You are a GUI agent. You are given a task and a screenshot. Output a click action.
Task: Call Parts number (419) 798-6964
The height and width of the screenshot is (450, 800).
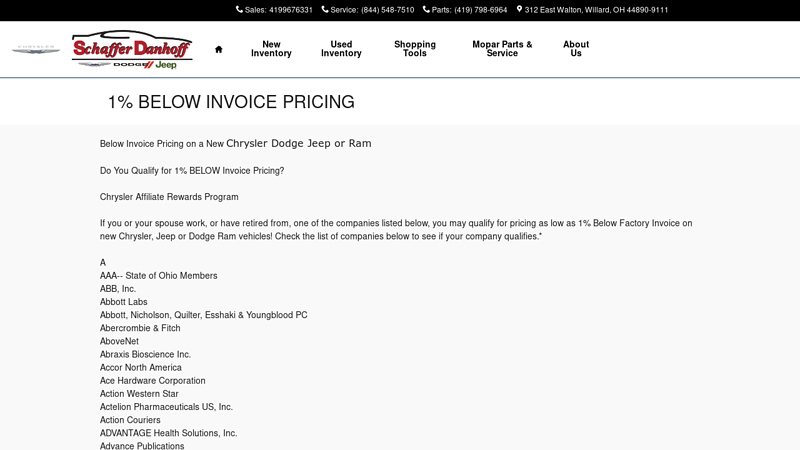(481, 10)
